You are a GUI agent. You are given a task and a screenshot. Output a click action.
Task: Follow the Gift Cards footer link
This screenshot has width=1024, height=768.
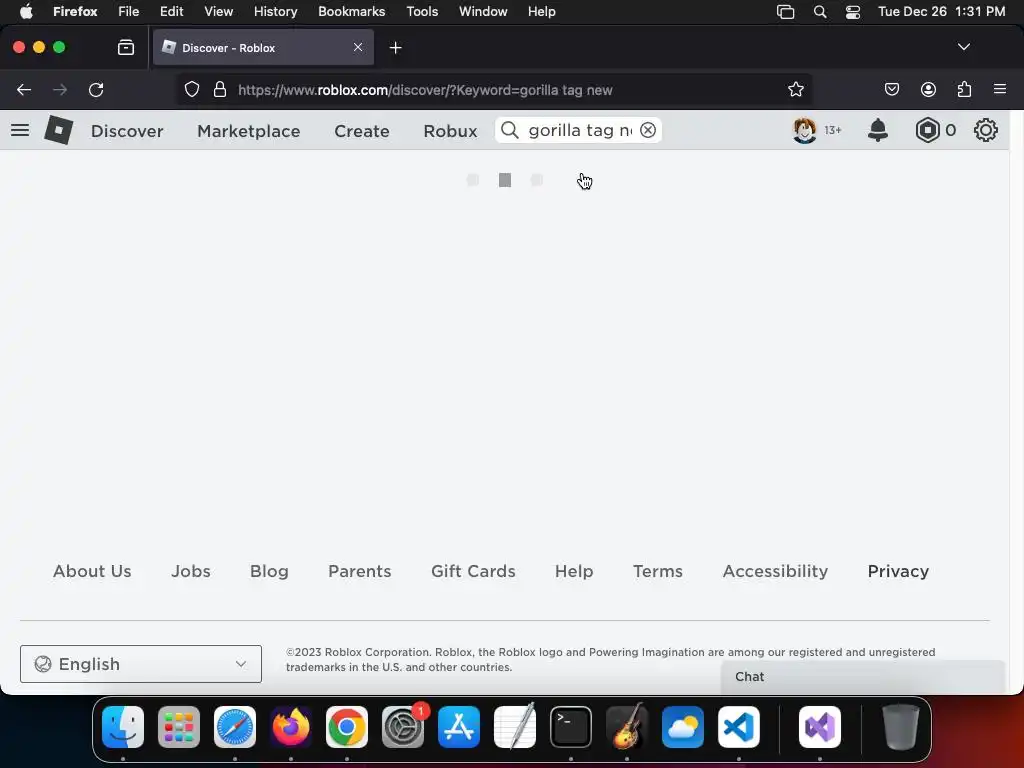tap(473, 571)
